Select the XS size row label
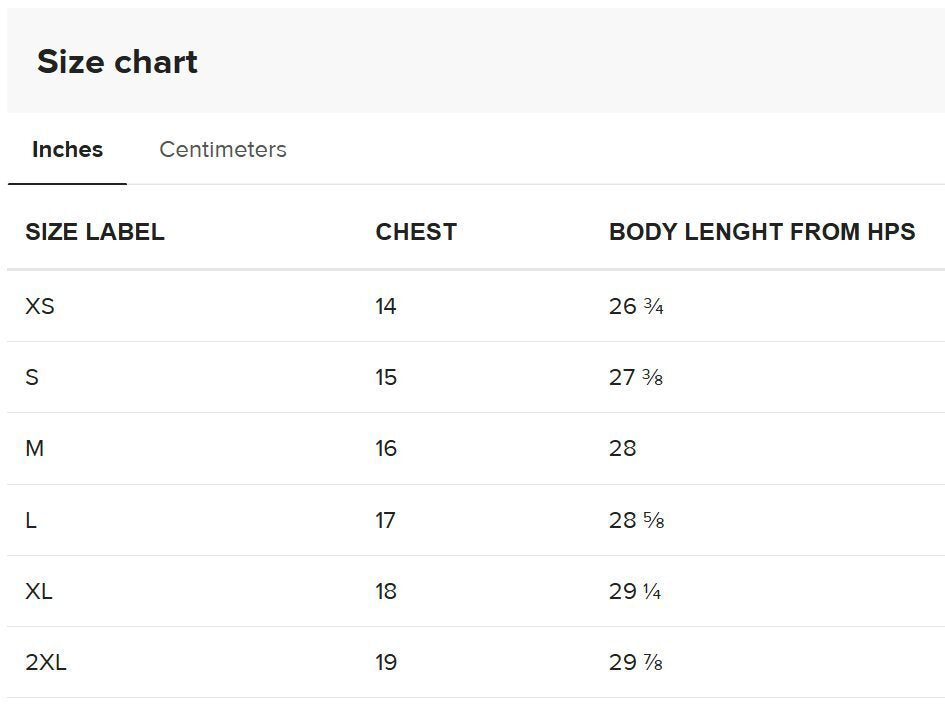945x706 pixels. coord(40,306)
